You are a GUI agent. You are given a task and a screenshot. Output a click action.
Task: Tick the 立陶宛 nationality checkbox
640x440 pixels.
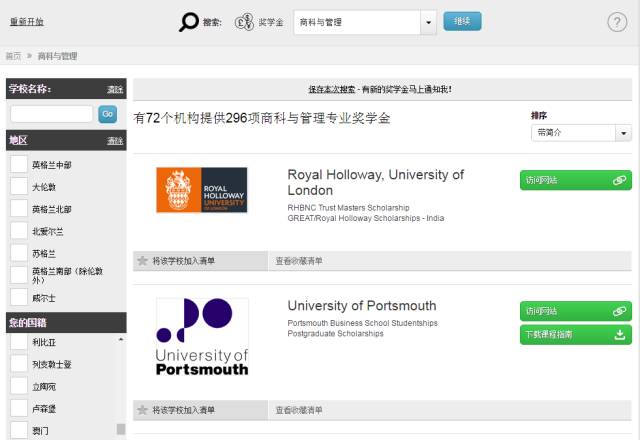tap(19, 386)
